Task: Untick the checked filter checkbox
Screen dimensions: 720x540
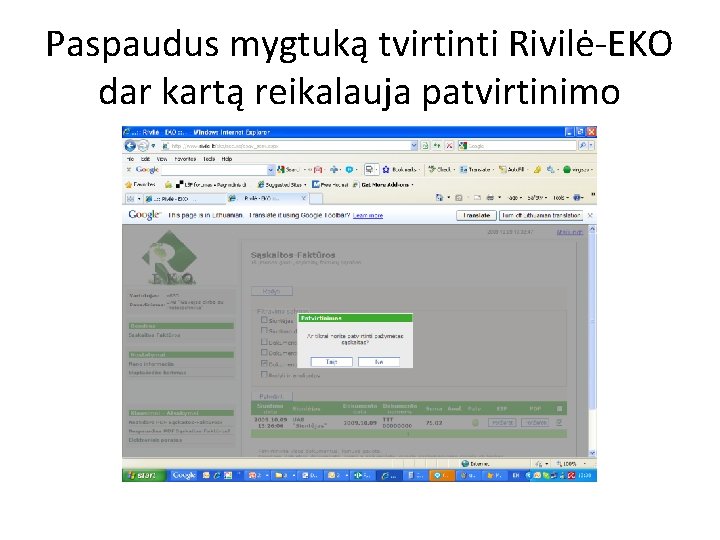Action: (x=264, y=363)
